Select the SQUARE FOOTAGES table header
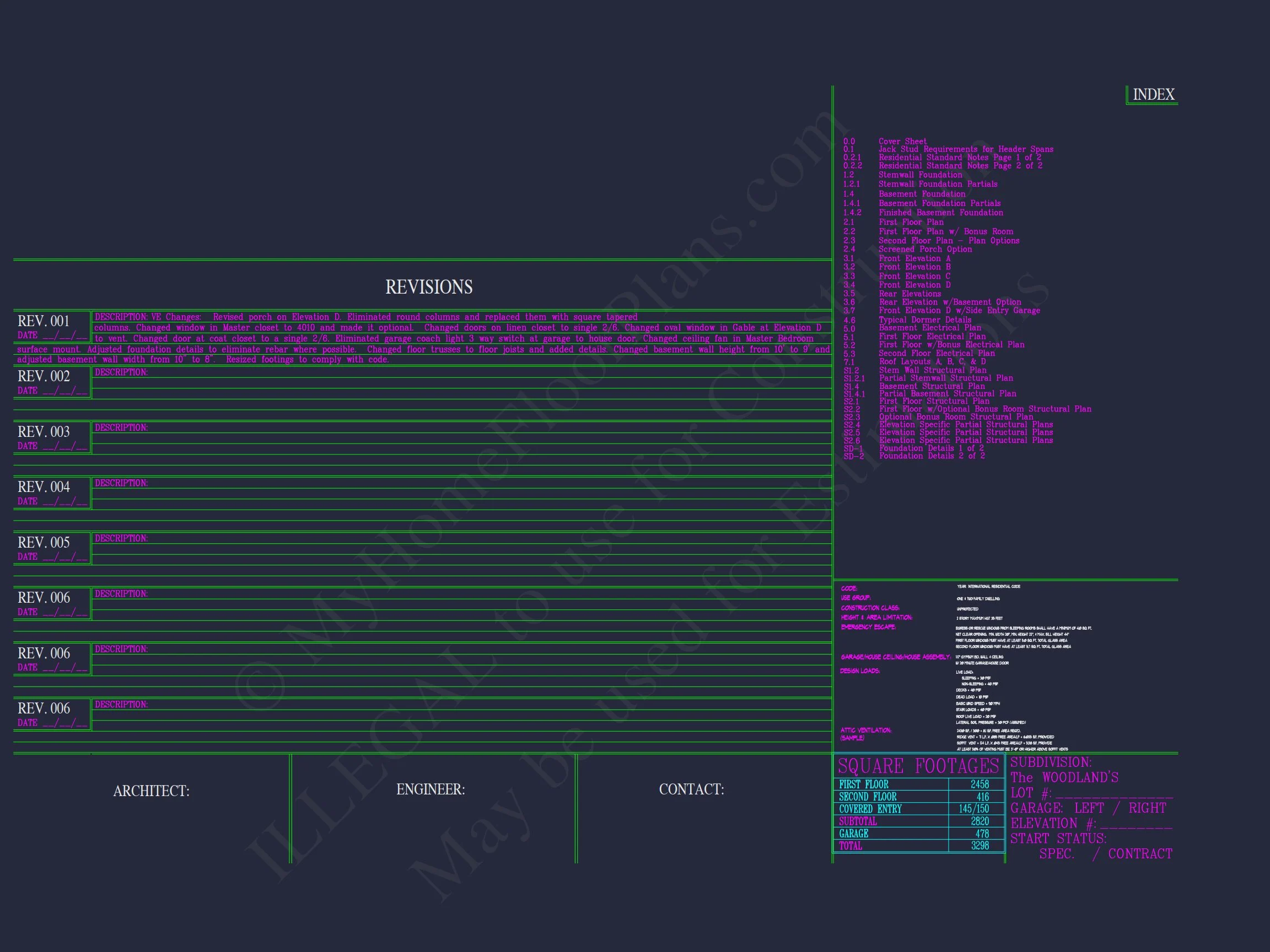Image resolution: width=1270 pixels, height=952 pixels. point(918,766)
